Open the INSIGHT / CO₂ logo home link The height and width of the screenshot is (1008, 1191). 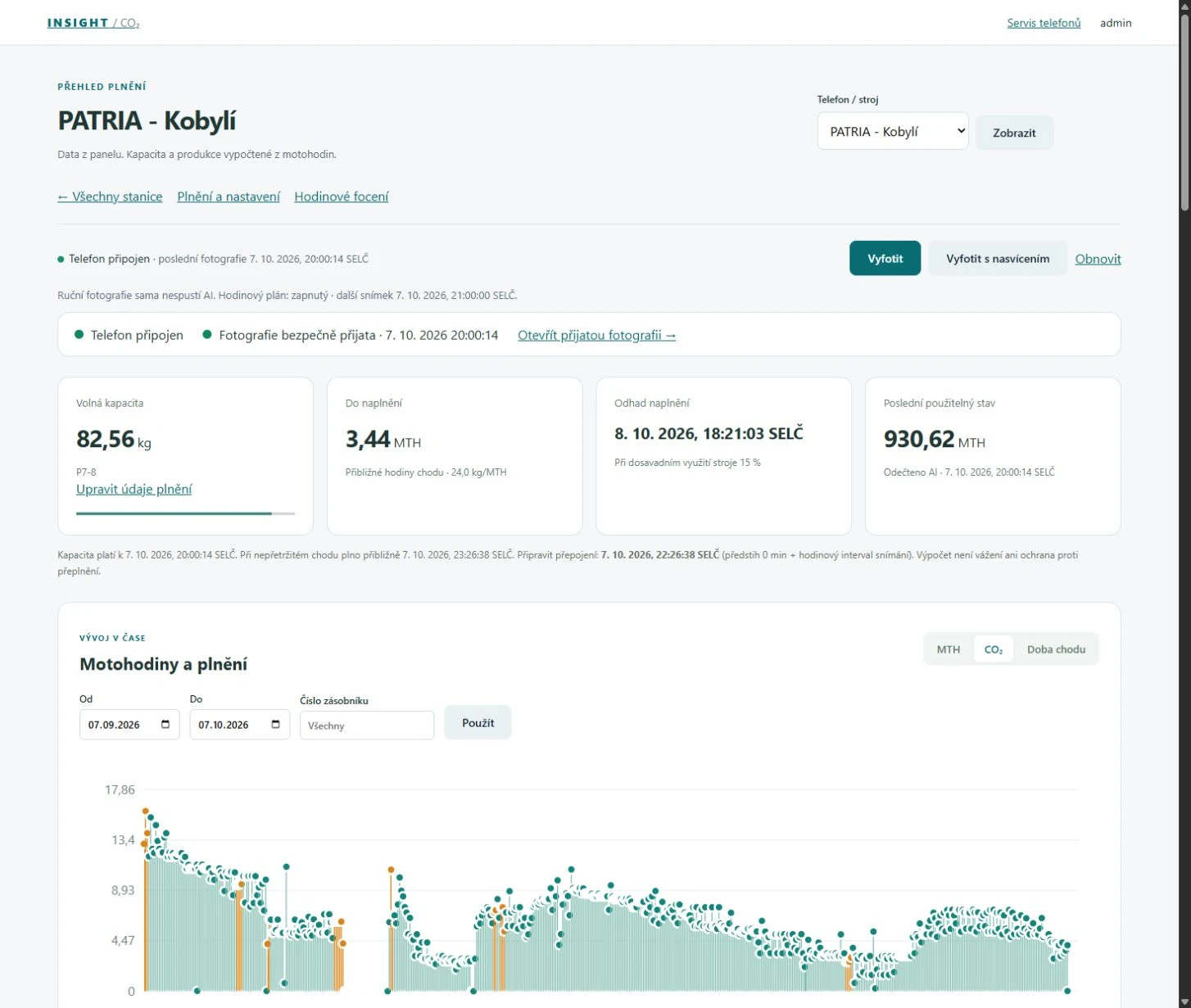point(93,23)
